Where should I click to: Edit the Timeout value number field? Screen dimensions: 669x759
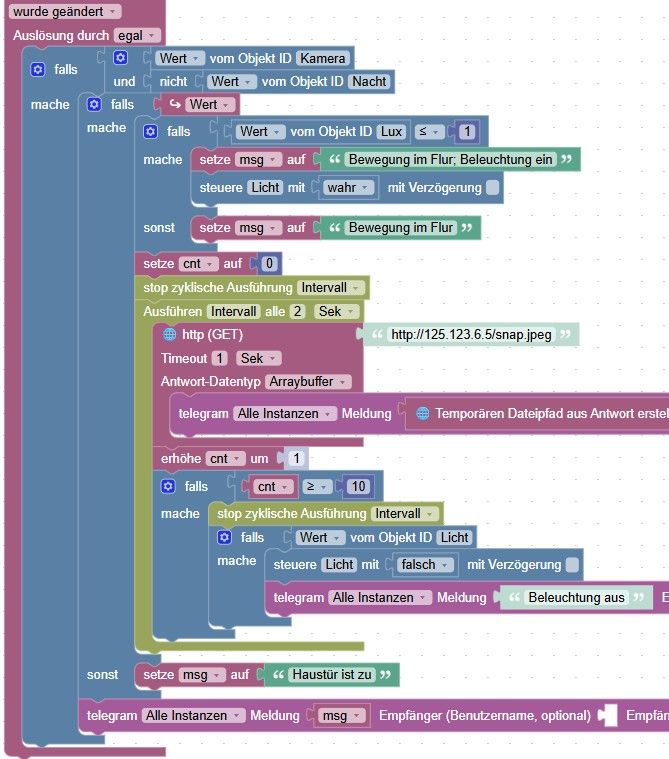point(219,358)
